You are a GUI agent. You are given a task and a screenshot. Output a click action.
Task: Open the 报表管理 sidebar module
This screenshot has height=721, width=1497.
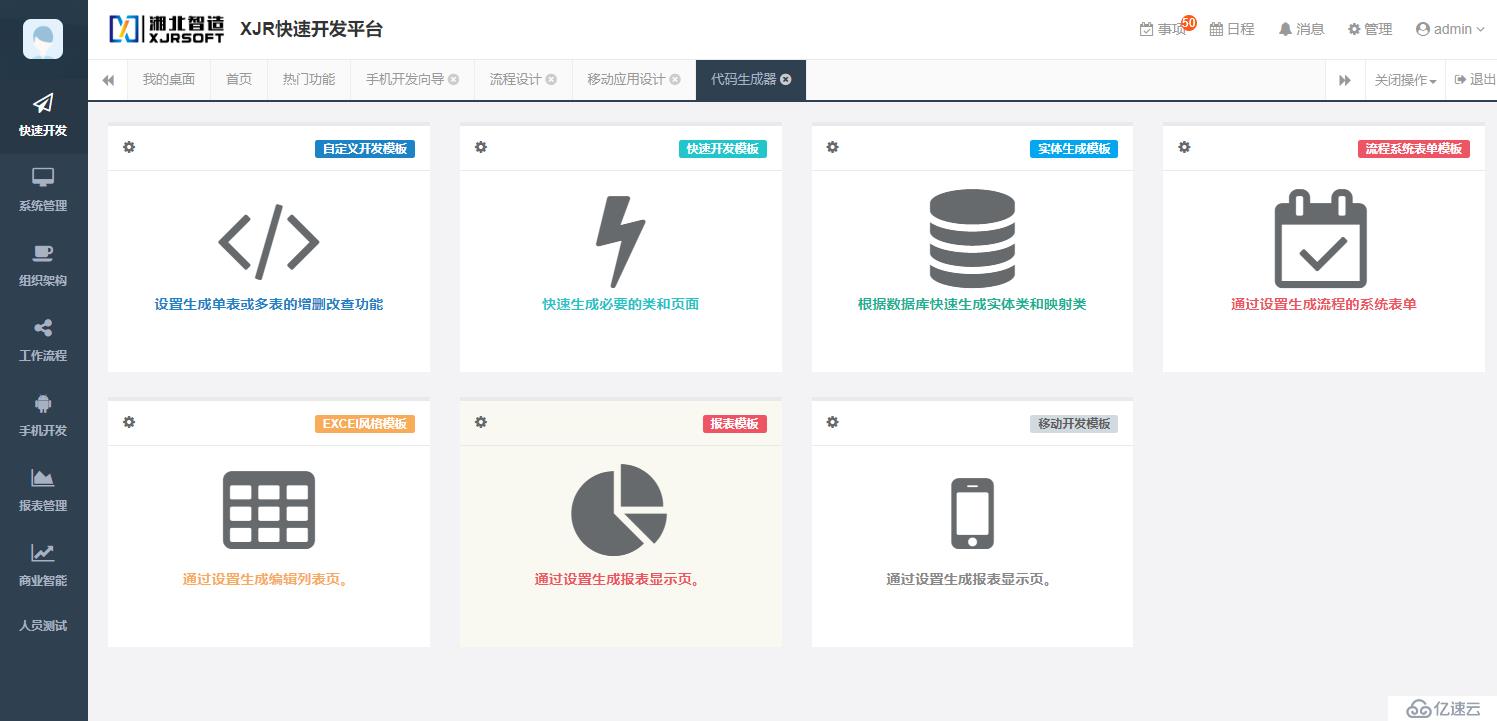click(43, 491)
